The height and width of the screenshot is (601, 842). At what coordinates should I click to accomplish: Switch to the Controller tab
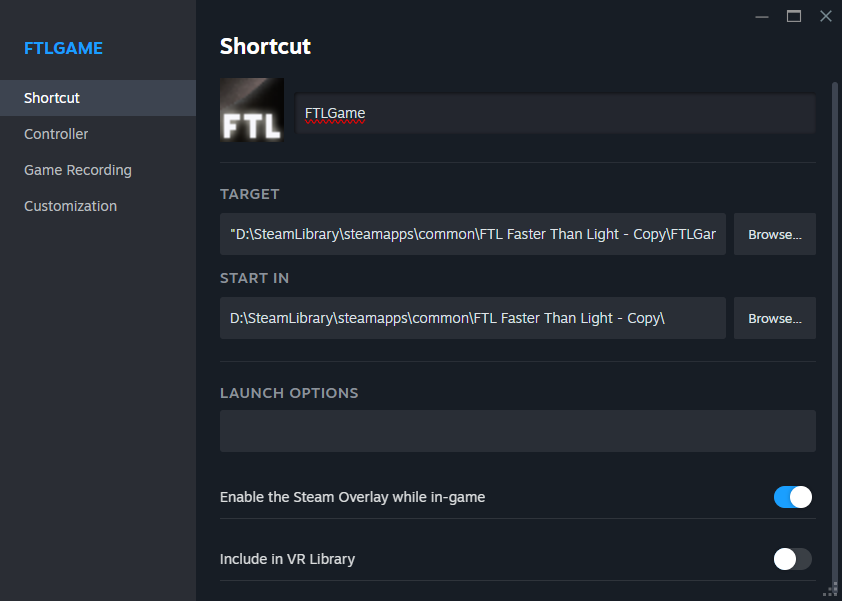[x=56, y=134]
